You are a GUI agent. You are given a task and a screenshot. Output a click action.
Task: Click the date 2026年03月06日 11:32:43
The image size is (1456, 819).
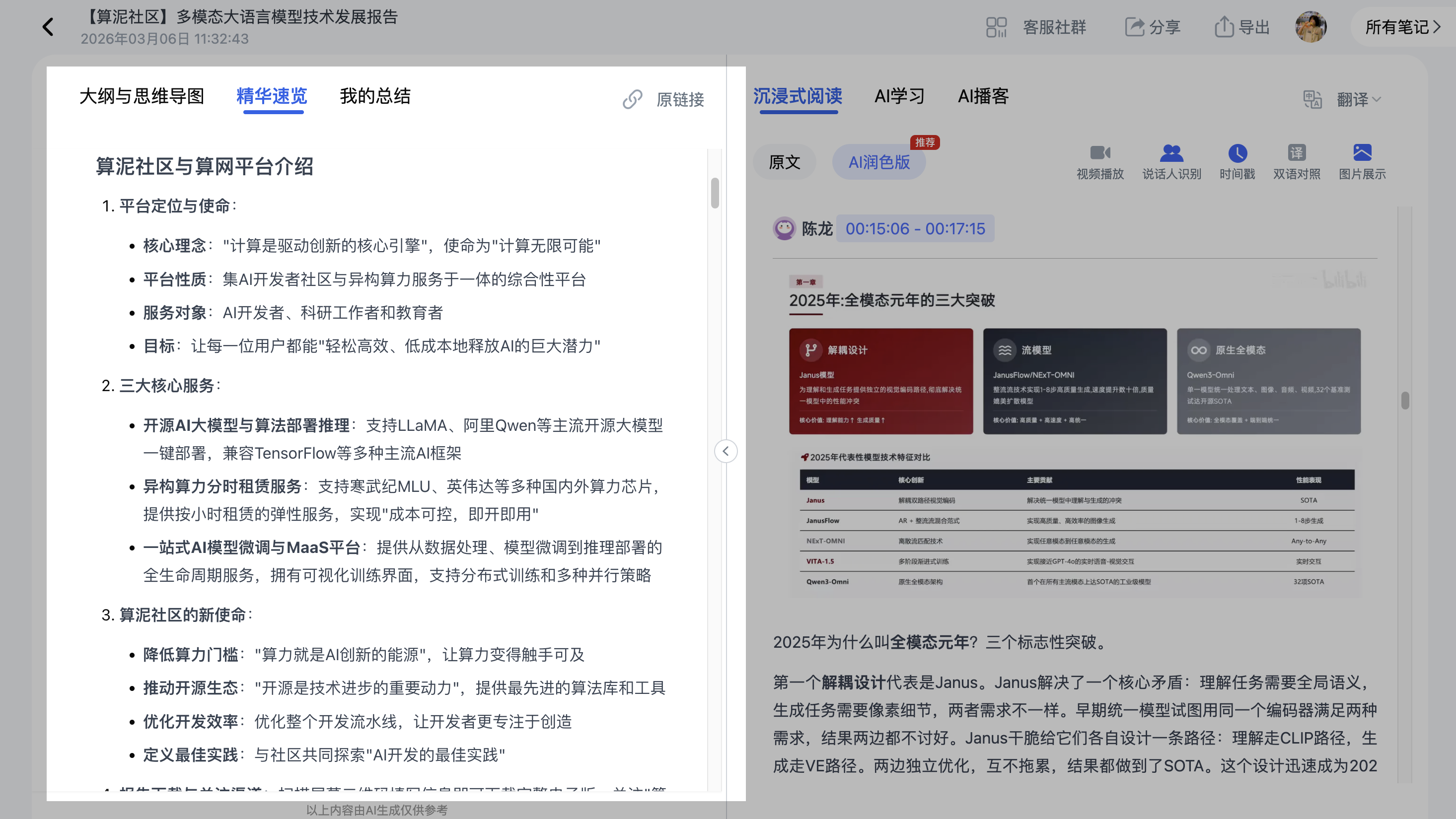(x=164, y=38)
